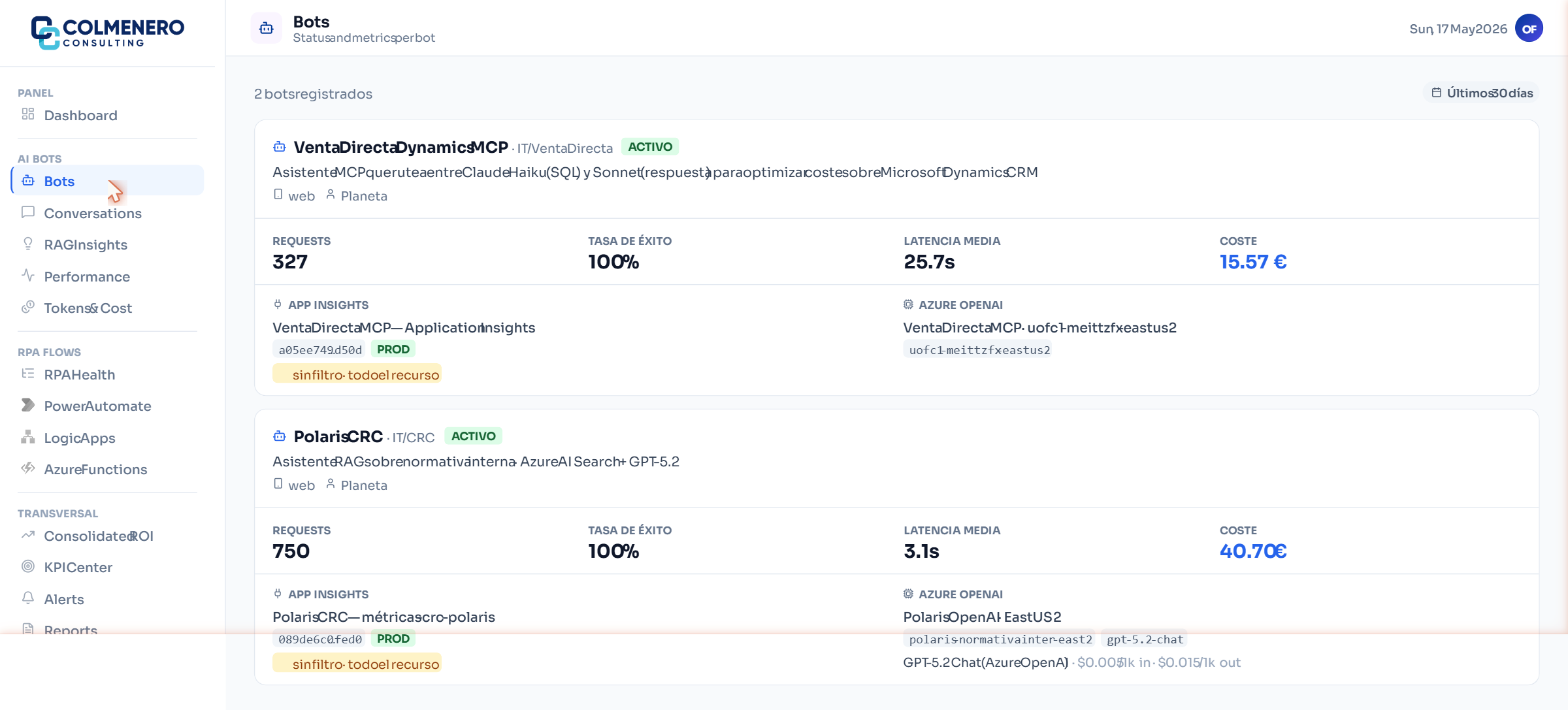Click the Logic Apps network icon
Image resolution: width=1568 pixels, height=710 pixels.
click(x=28, y=437)
